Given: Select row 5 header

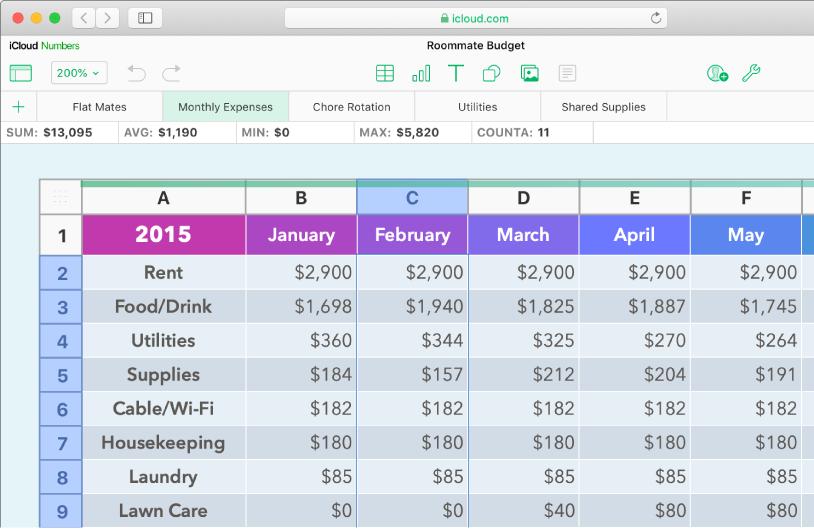Looking at the screenshot, I should 61,375.
